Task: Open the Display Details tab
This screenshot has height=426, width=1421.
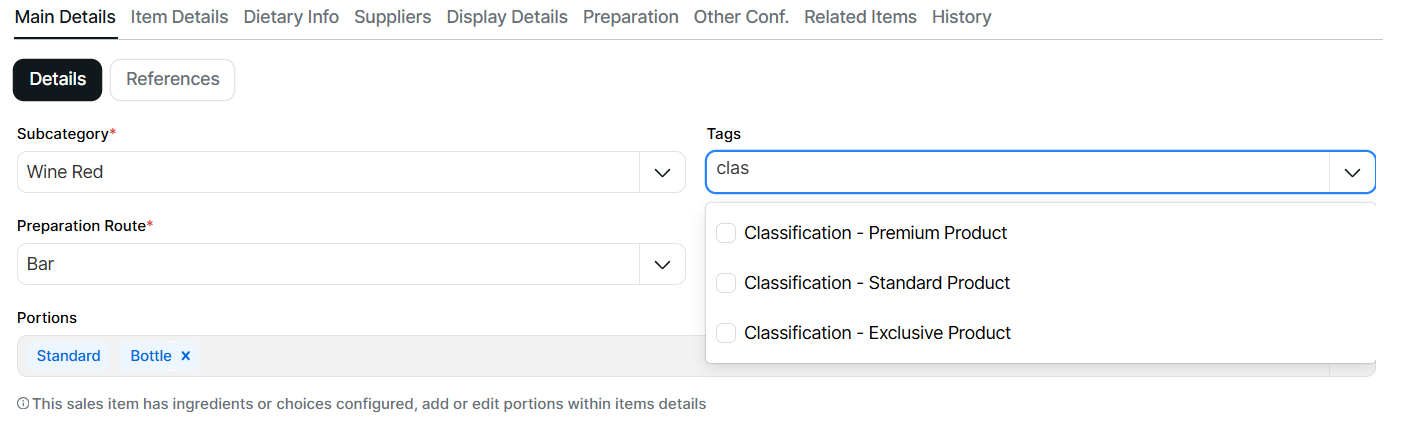Action: (x=507, y=17)
